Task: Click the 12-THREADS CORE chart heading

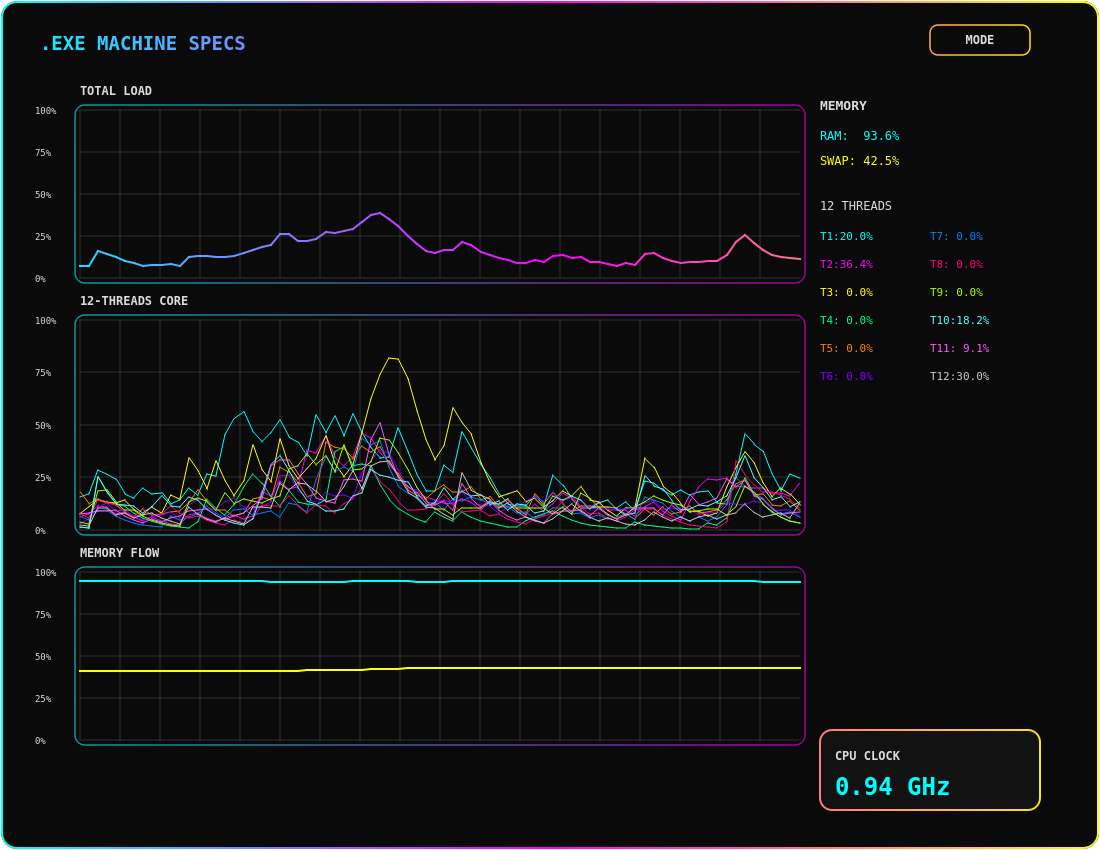Action: [x=134, y=301]
